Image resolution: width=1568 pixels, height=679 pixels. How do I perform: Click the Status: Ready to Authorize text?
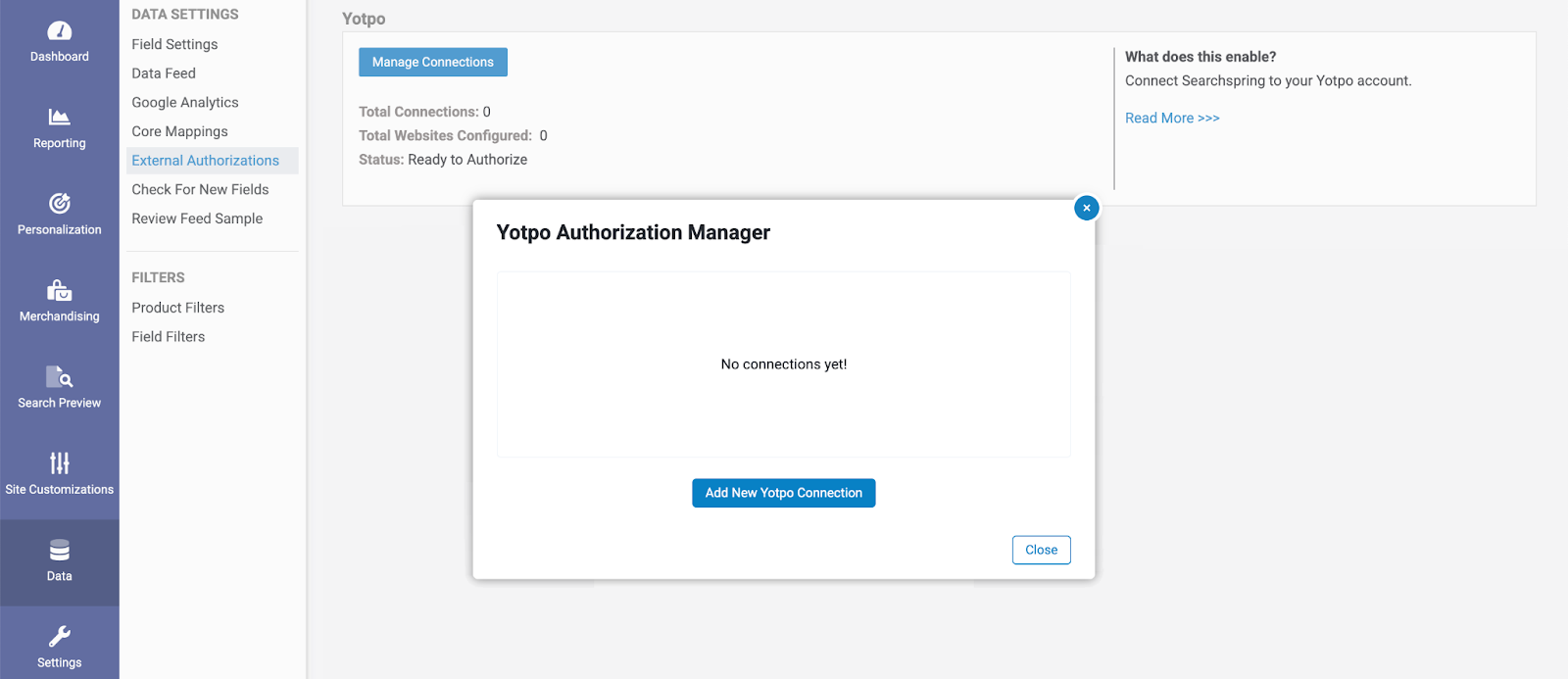pyautogui.click(x=443, y=160)
